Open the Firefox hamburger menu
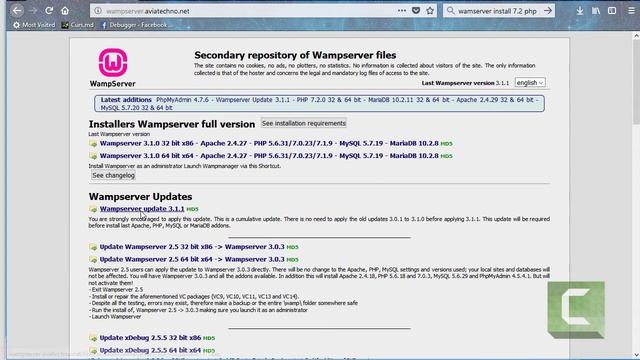Viewport: 640px width, 360px height. (631, 11)
